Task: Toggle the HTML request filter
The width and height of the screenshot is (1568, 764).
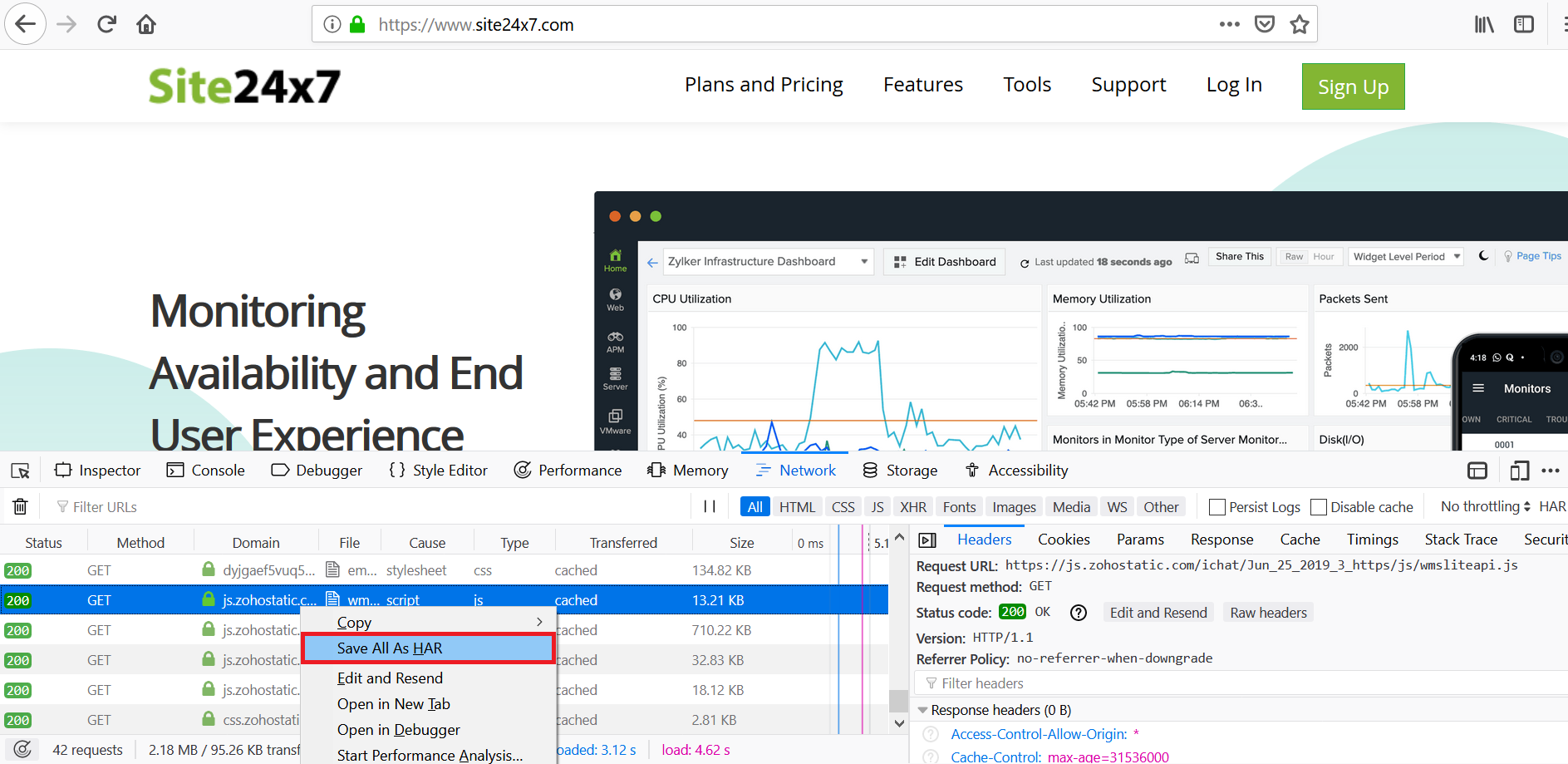Action: pyautogui.click(x=797, y=507)
